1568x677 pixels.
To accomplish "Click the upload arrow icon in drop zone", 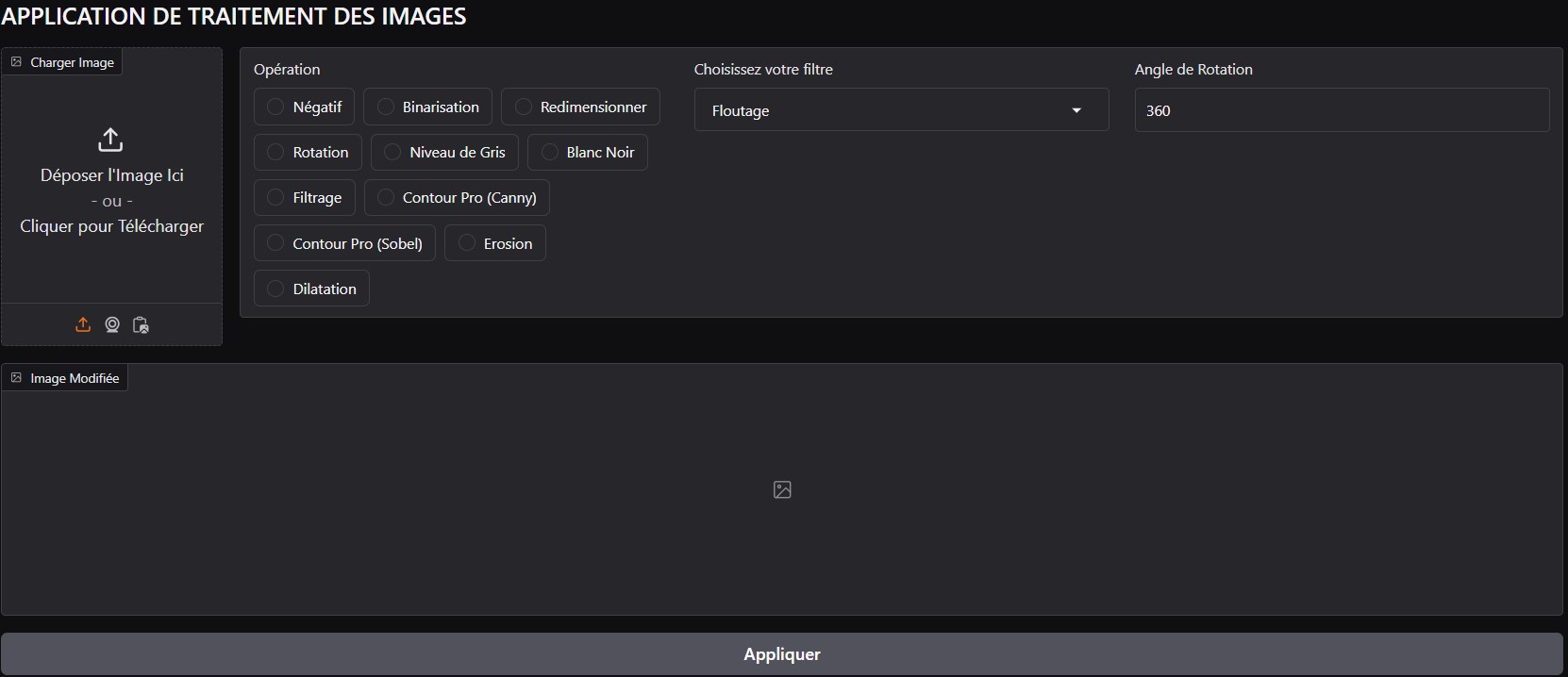I will point(110,140).
